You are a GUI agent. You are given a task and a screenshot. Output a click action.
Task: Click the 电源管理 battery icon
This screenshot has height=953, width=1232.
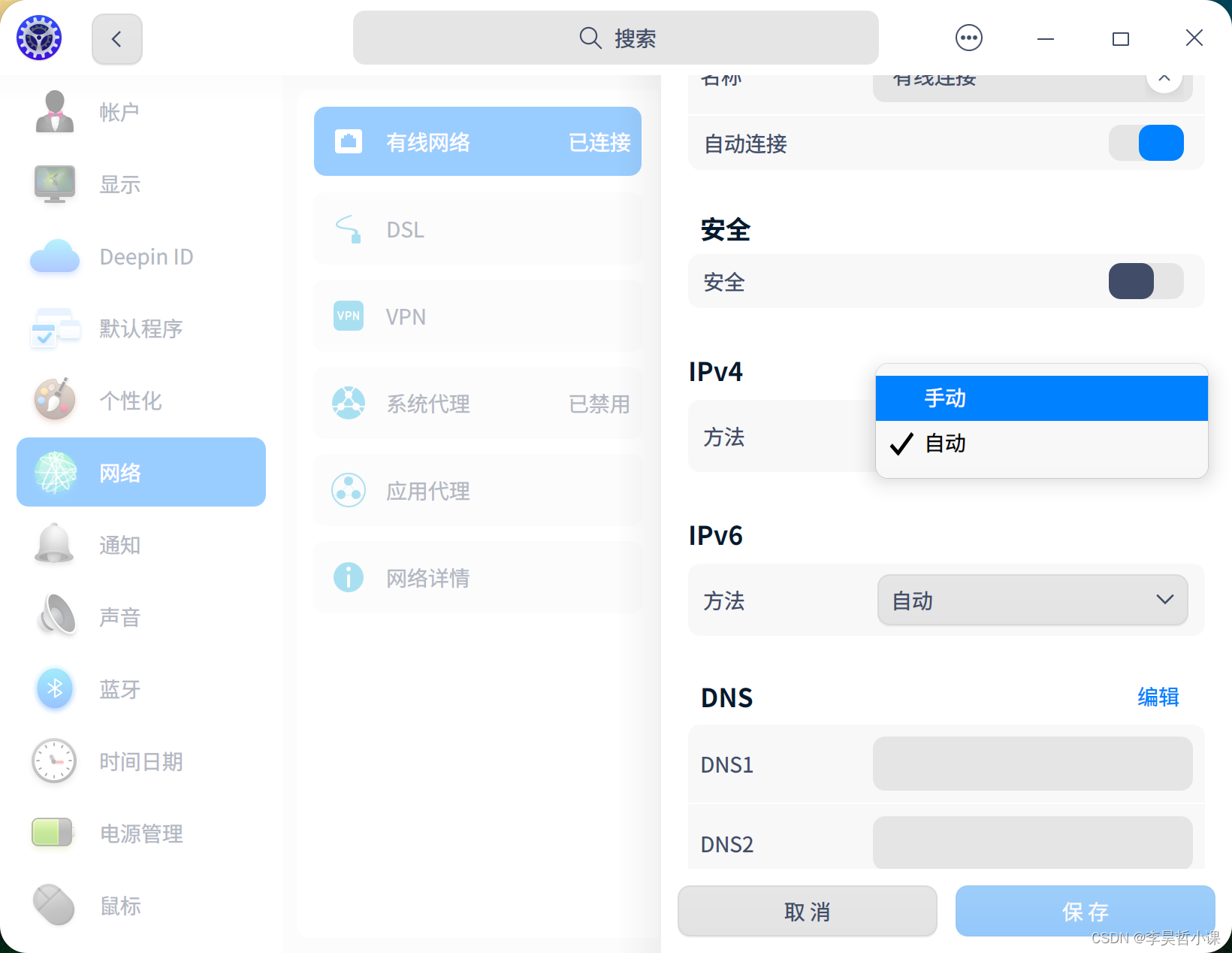click(53, 833)
